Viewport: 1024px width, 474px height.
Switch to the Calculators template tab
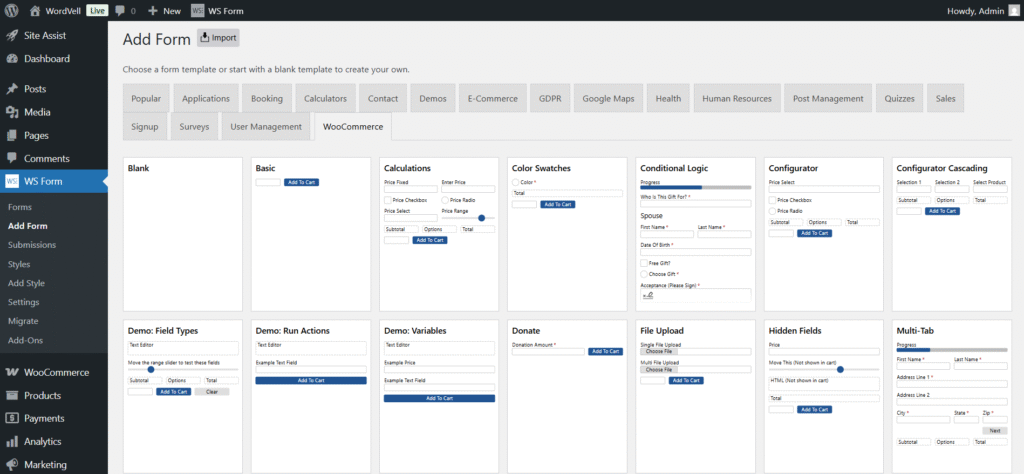(325, 99)
